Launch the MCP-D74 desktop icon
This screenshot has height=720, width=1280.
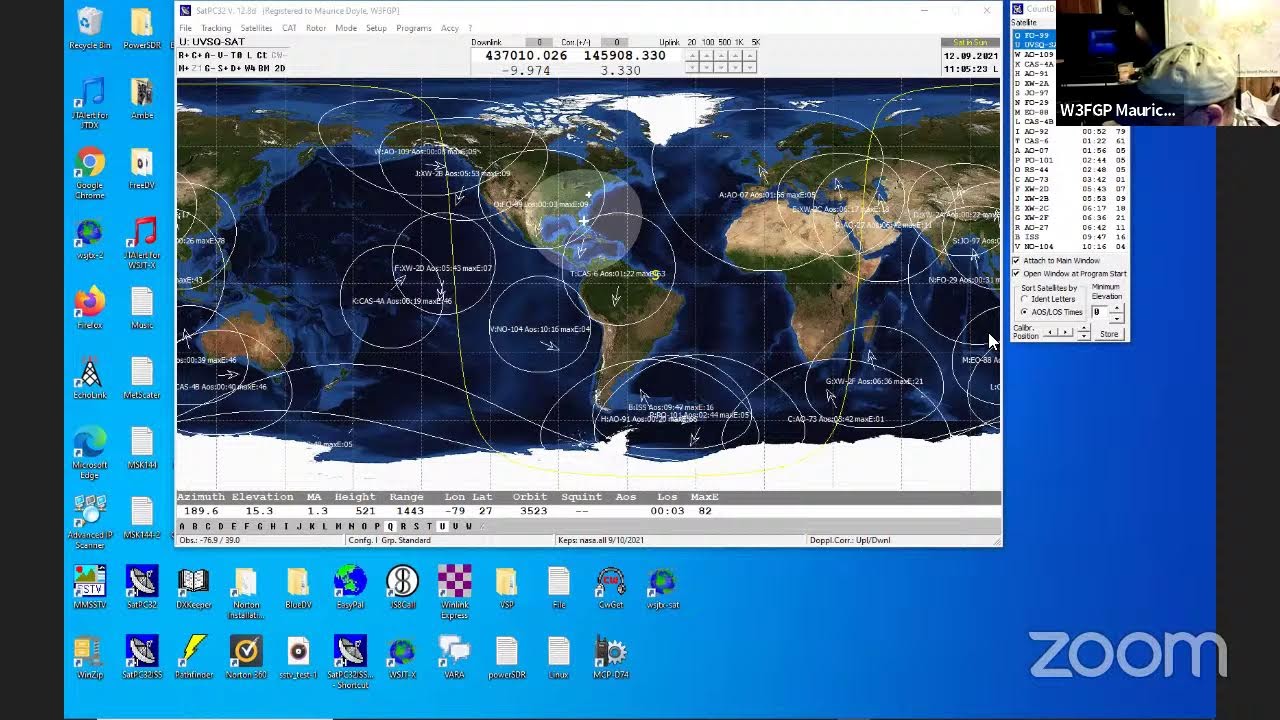pyautogui.click(x=610, y=657)
